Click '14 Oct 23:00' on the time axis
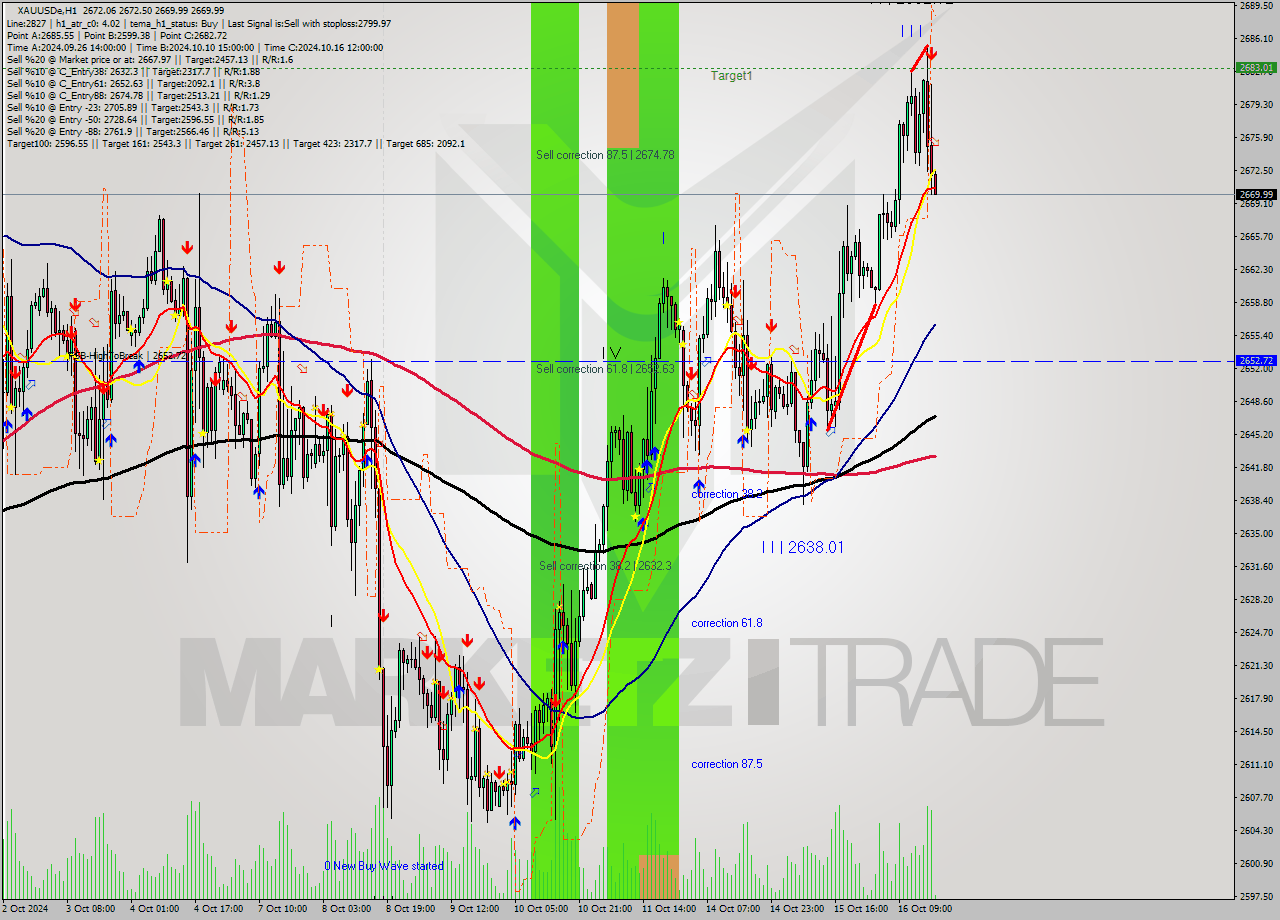 [x=797, y=909]
